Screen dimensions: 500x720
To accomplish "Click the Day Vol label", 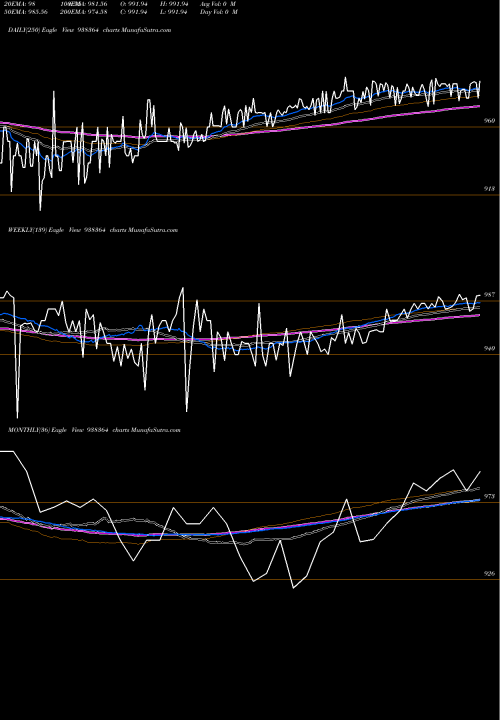I will point(219,12).
